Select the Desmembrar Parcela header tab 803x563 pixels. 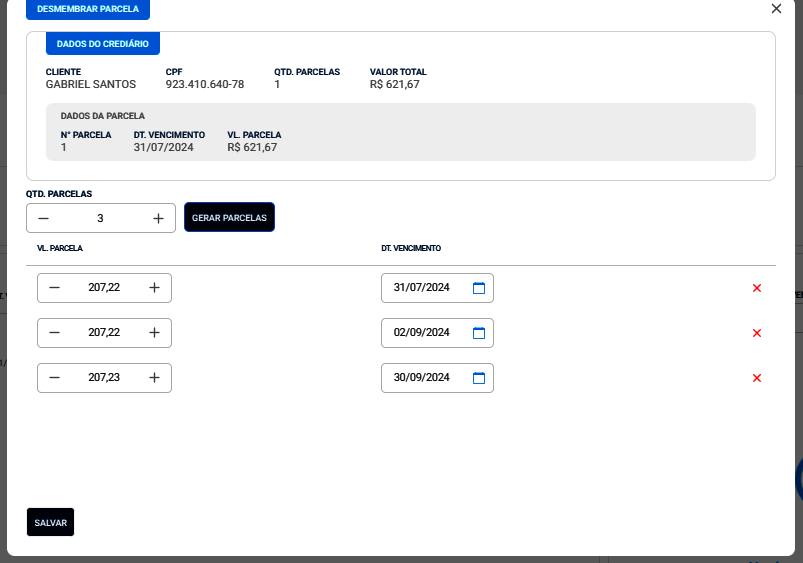coord(88,9)
